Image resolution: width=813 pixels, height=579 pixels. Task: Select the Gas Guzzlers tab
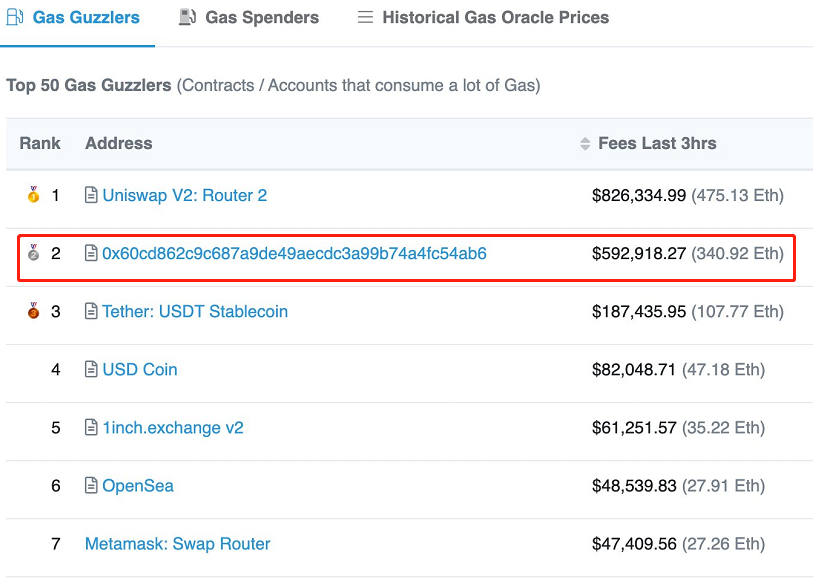[73, 17]
